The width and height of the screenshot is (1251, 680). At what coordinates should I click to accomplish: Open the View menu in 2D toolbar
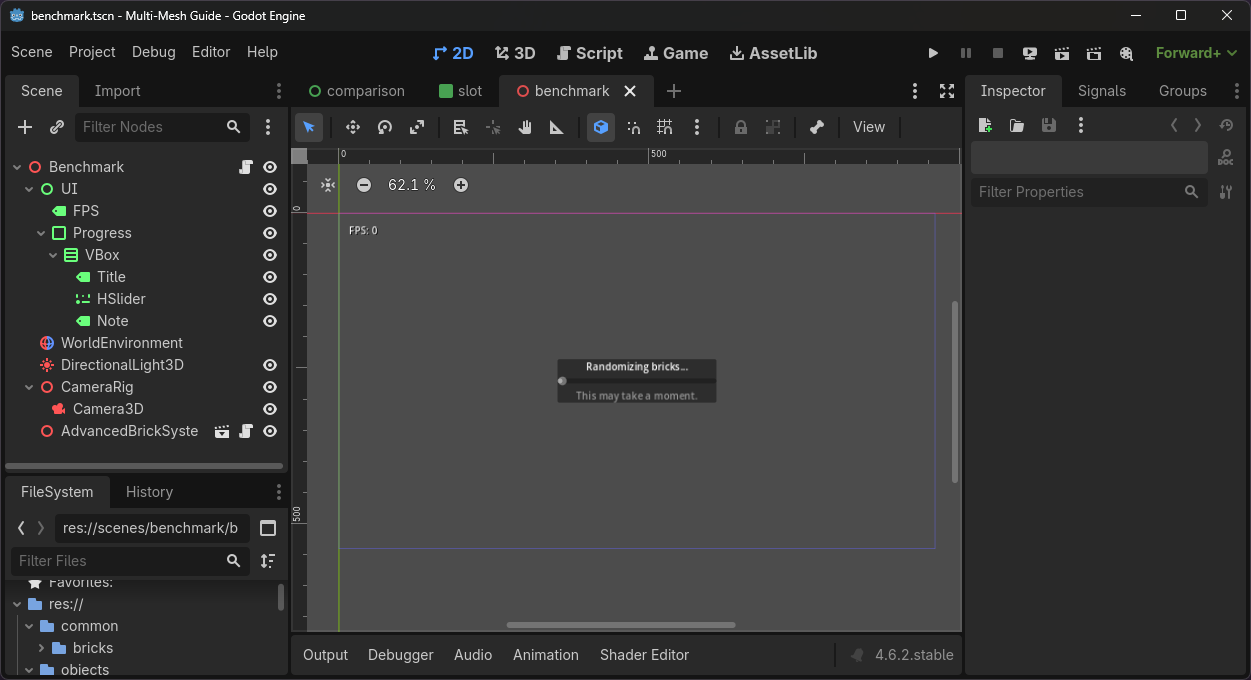(x=869, y=127)
